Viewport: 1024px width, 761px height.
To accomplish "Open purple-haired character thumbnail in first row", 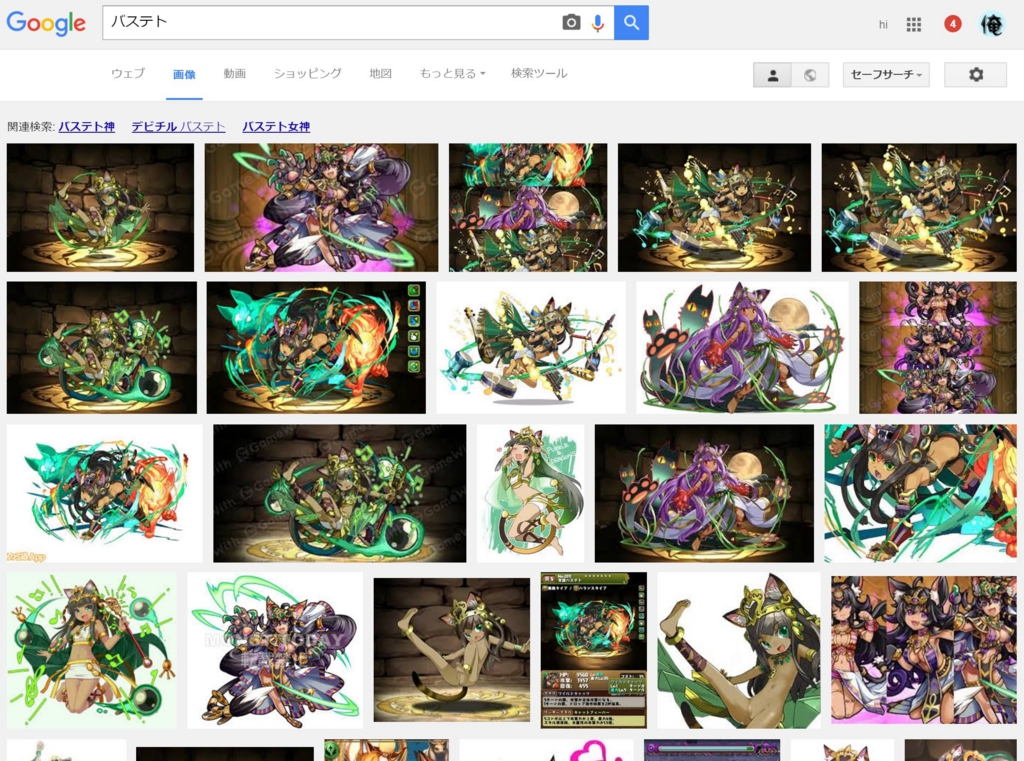I will coord(321,208).
